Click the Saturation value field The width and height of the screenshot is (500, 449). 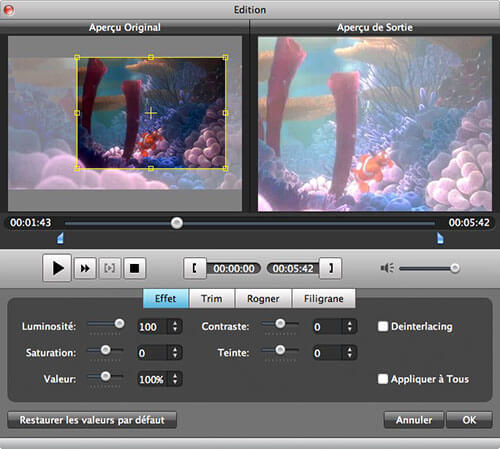point(153,353)
